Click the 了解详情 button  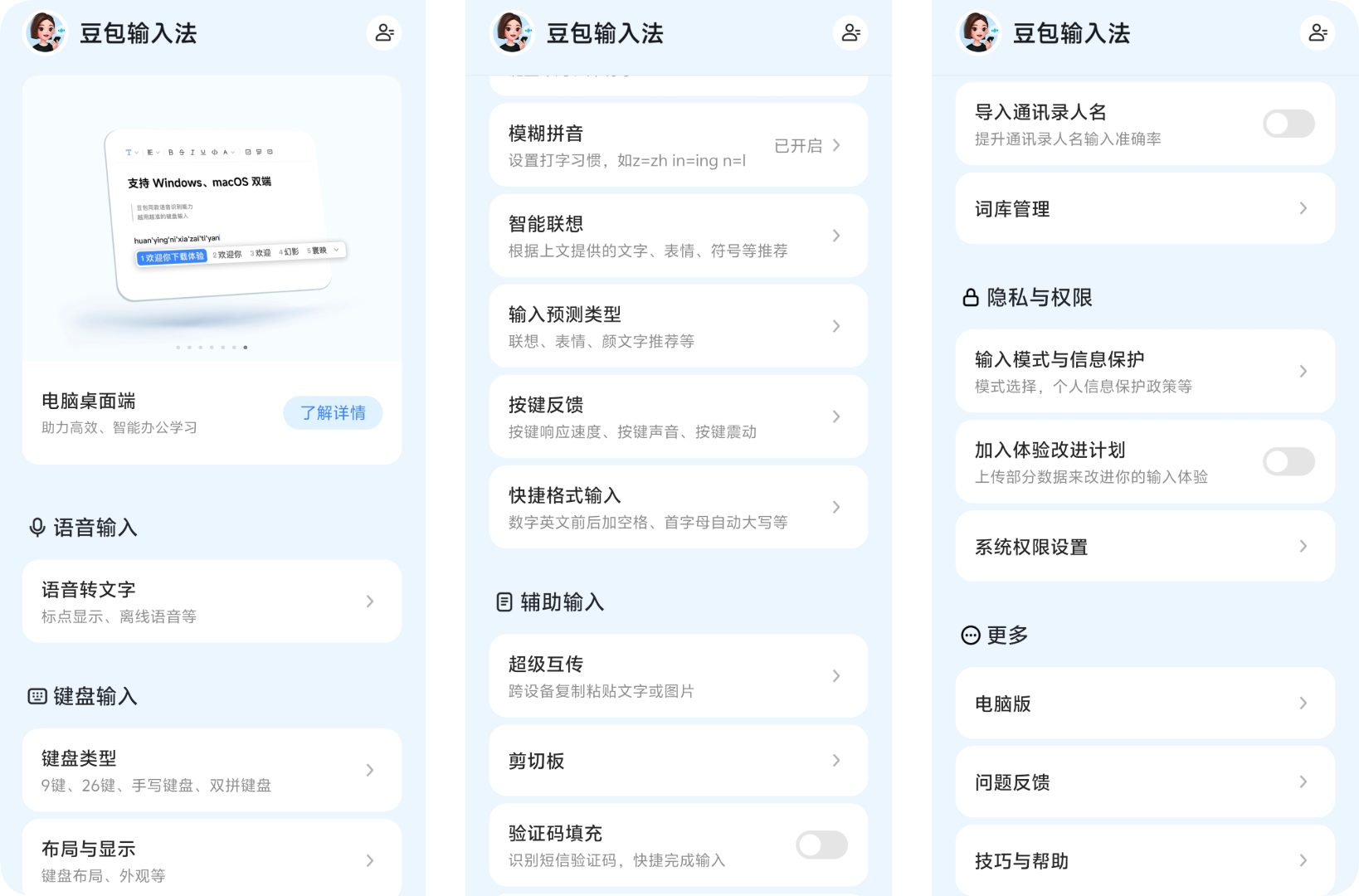click(x=333, y=413)
